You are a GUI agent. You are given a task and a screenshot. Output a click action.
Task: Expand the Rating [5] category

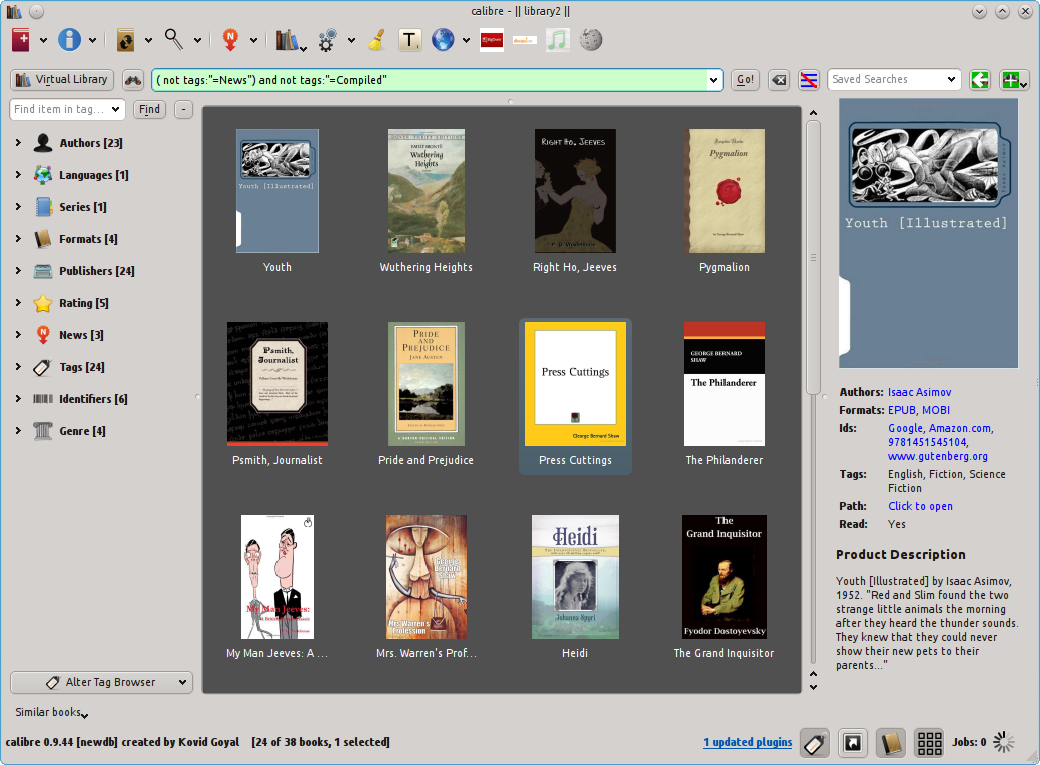point(18,303)
